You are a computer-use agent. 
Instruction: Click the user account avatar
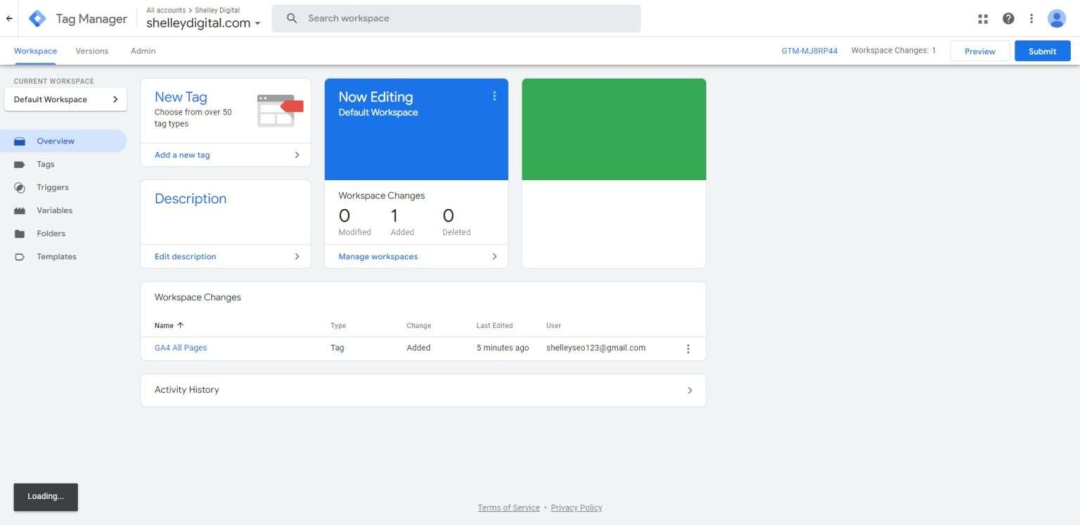click(1057, 19)
